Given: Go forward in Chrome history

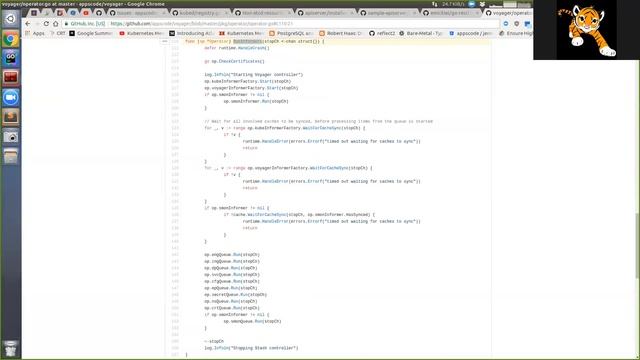Looking at the screenshot, I should click(x=37, y=24).
